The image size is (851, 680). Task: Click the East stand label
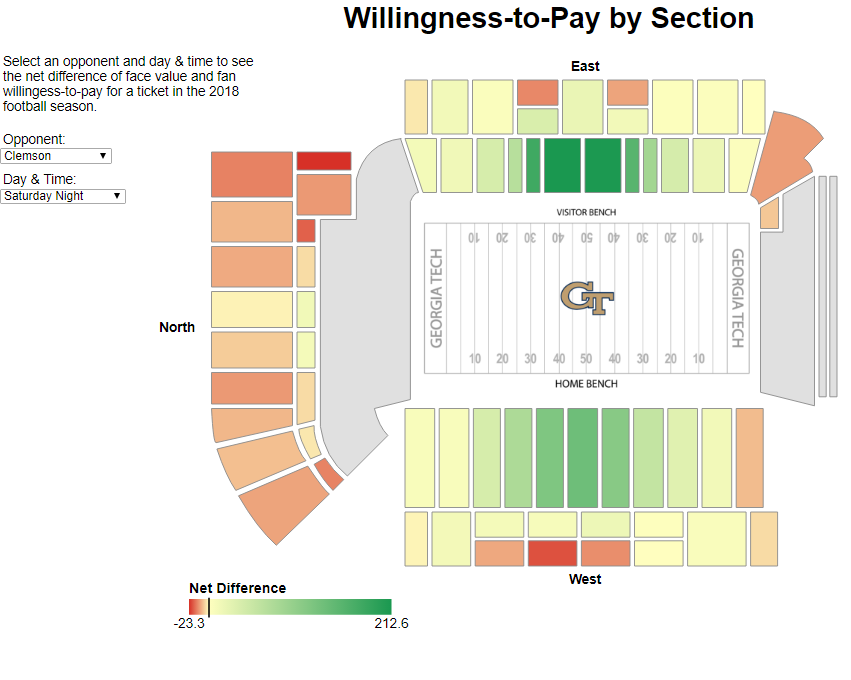[x=585, y=66]
